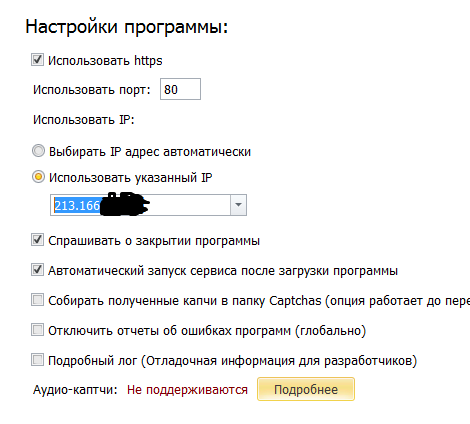Disable Спрашивать о закрытии программы checkbox
470x424 pixels.
click(x=37, y=240)
